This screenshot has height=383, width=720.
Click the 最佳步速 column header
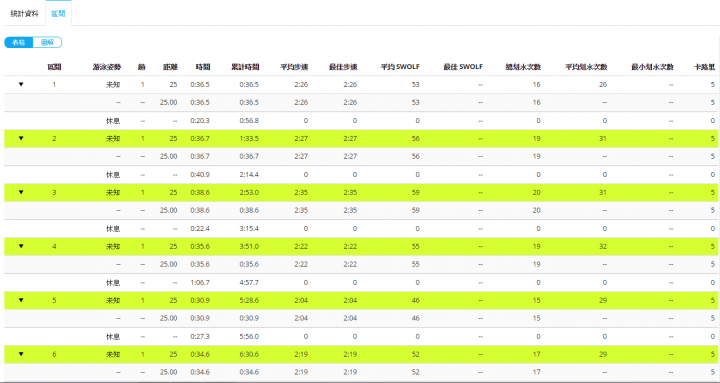tap(343, 67)
